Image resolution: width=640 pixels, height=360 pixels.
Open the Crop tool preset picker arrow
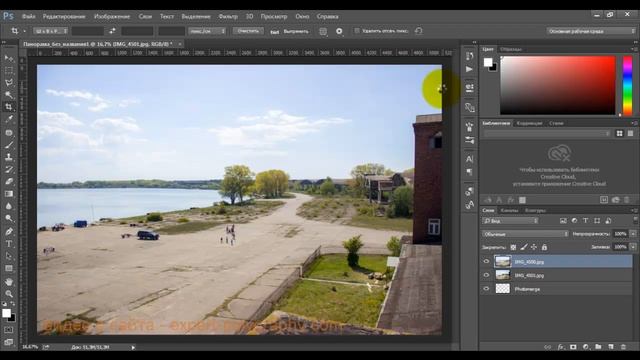tap(24, 31)
